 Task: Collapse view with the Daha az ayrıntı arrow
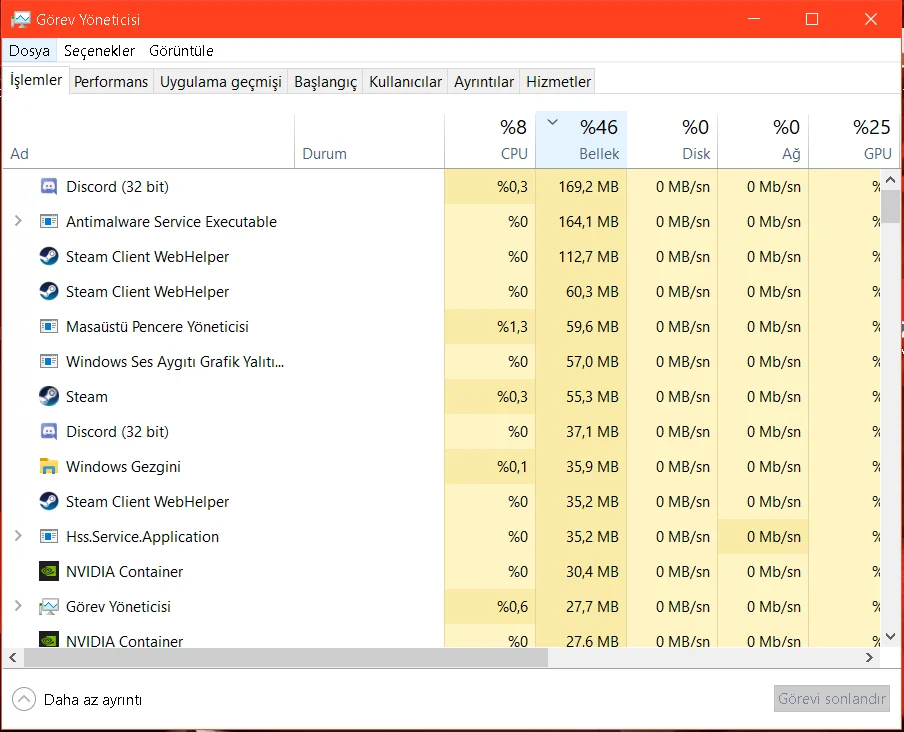point(24,699)
